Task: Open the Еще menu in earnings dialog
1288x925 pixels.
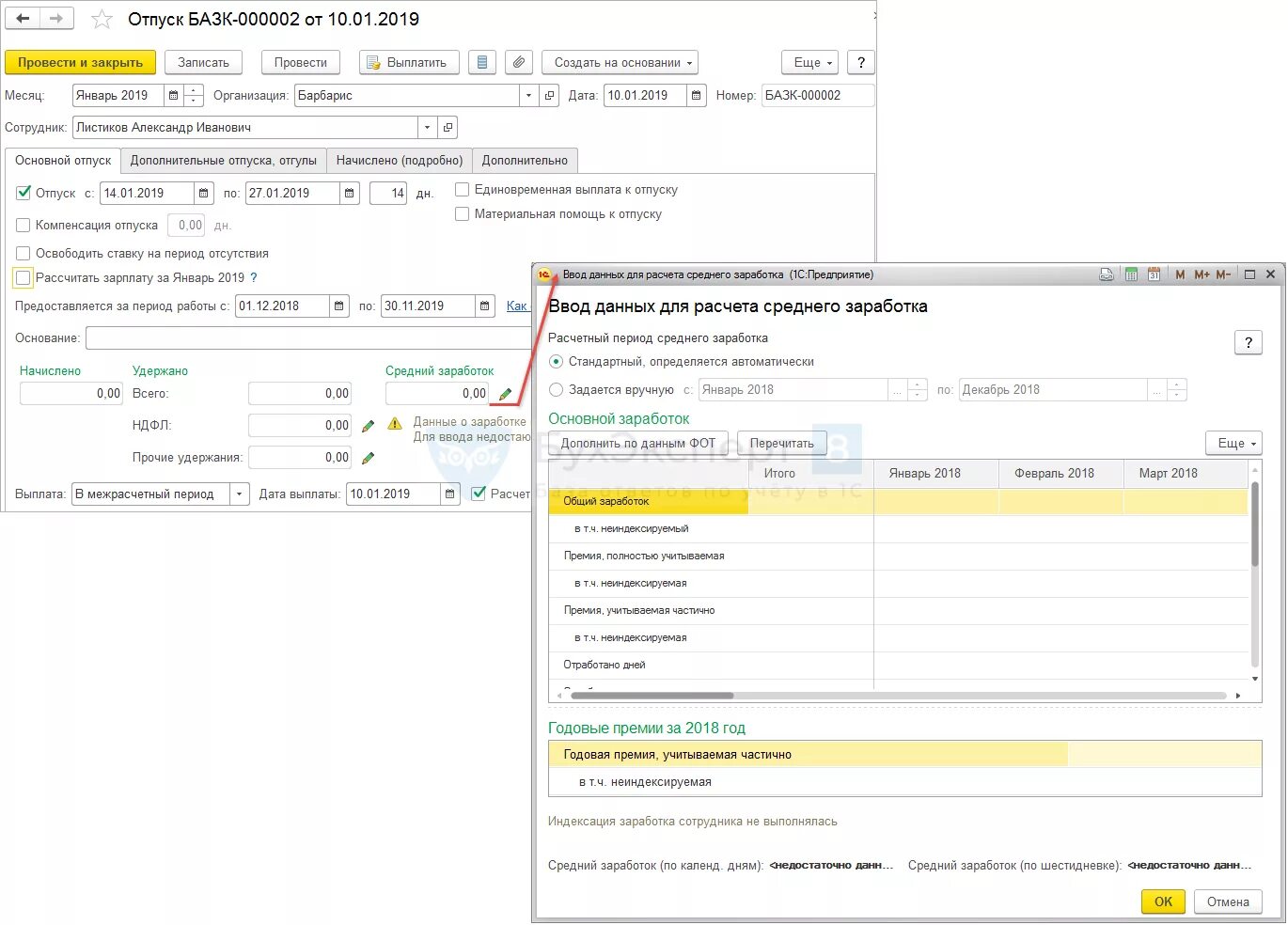Action: click(x=1233, y=443)
